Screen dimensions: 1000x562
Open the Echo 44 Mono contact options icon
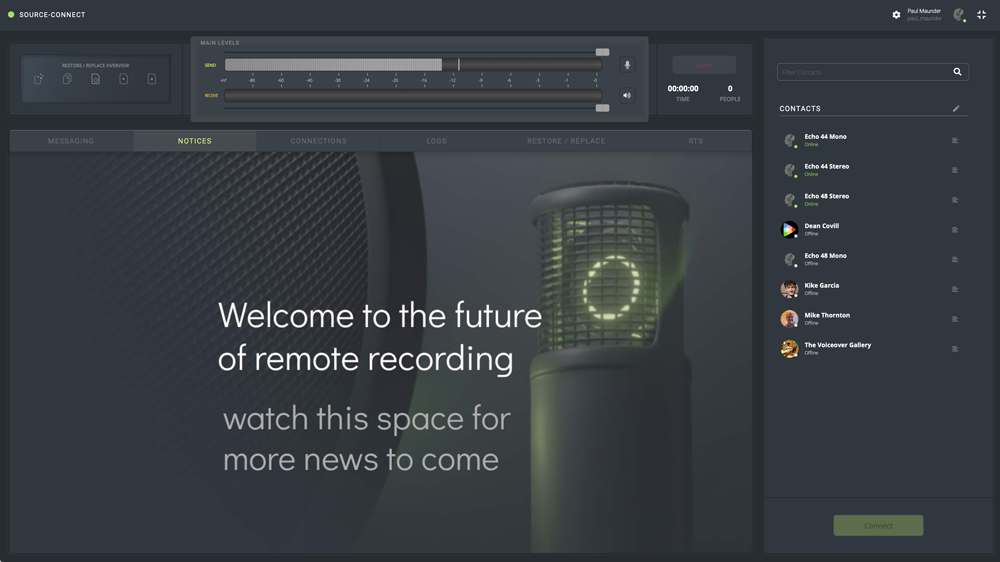click(x=955, y=140)
